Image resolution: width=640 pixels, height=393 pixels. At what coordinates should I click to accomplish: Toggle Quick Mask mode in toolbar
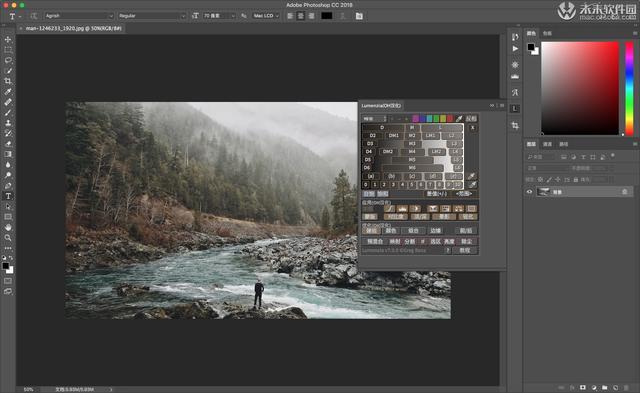tap(8, 281)
